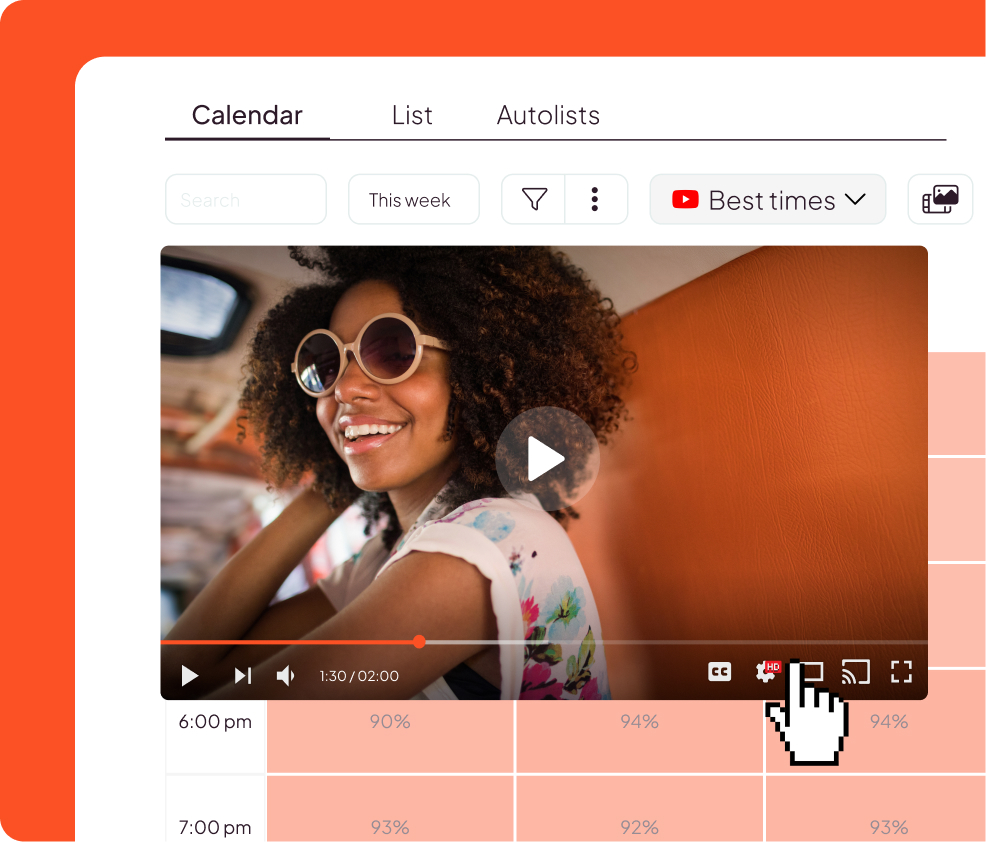This screenshot has height=842, width=986.
Task: Switch to the Calendar tab
Action: 247,115
